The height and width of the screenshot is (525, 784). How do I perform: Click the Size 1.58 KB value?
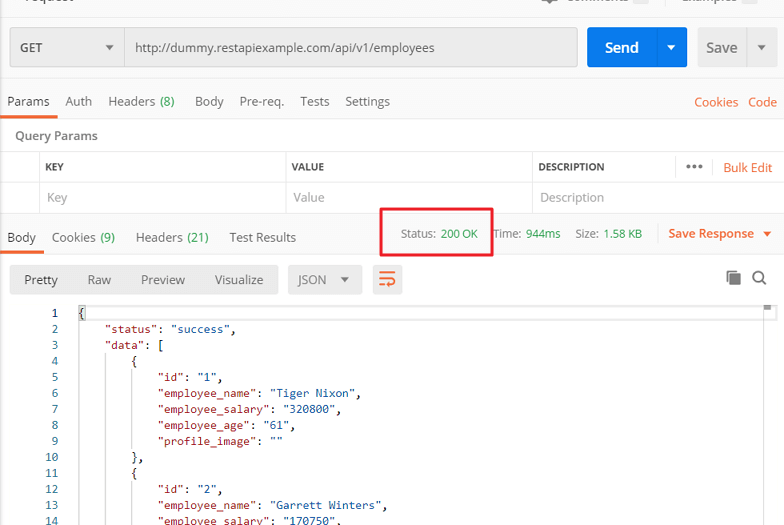tap(622, 234)
